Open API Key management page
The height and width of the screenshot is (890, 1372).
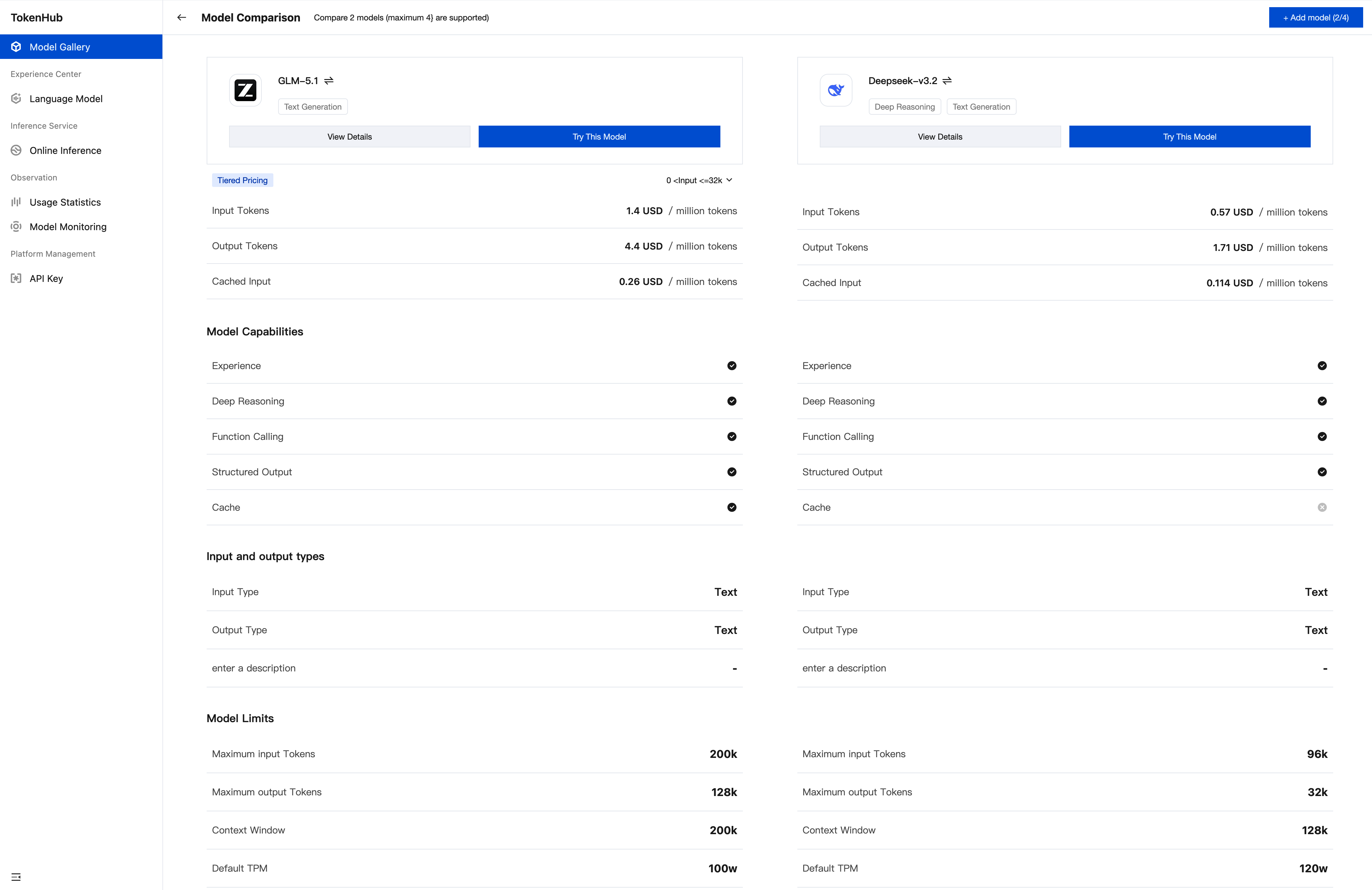(46, 279)
